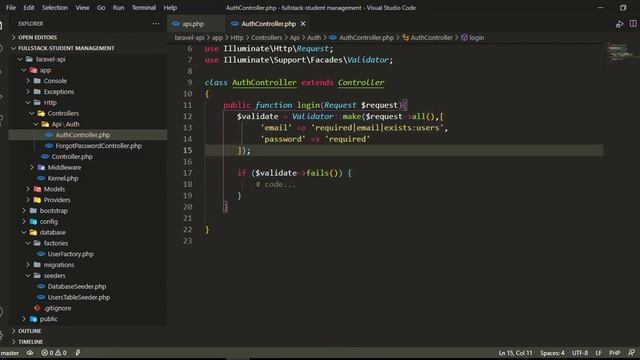Open the File menu
The height and width of the screenshot is (360, 640).
(x=11, y=7)
